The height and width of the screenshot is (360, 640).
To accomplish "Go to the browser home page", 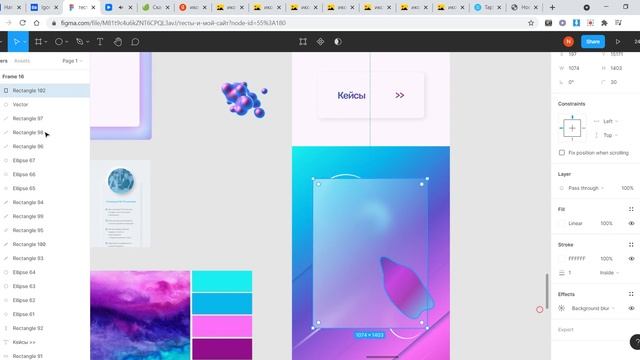I will point(37,23).
